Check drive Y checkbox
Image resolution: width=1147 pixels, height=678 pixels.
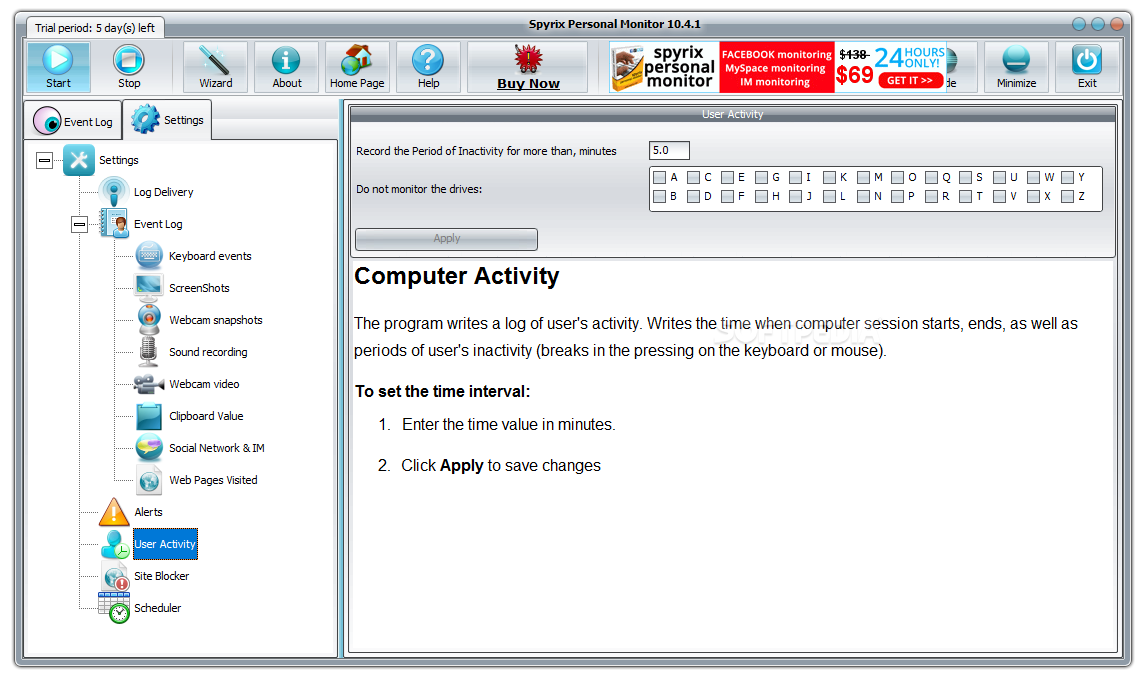pyautogui.click(x=1067, y=177)
